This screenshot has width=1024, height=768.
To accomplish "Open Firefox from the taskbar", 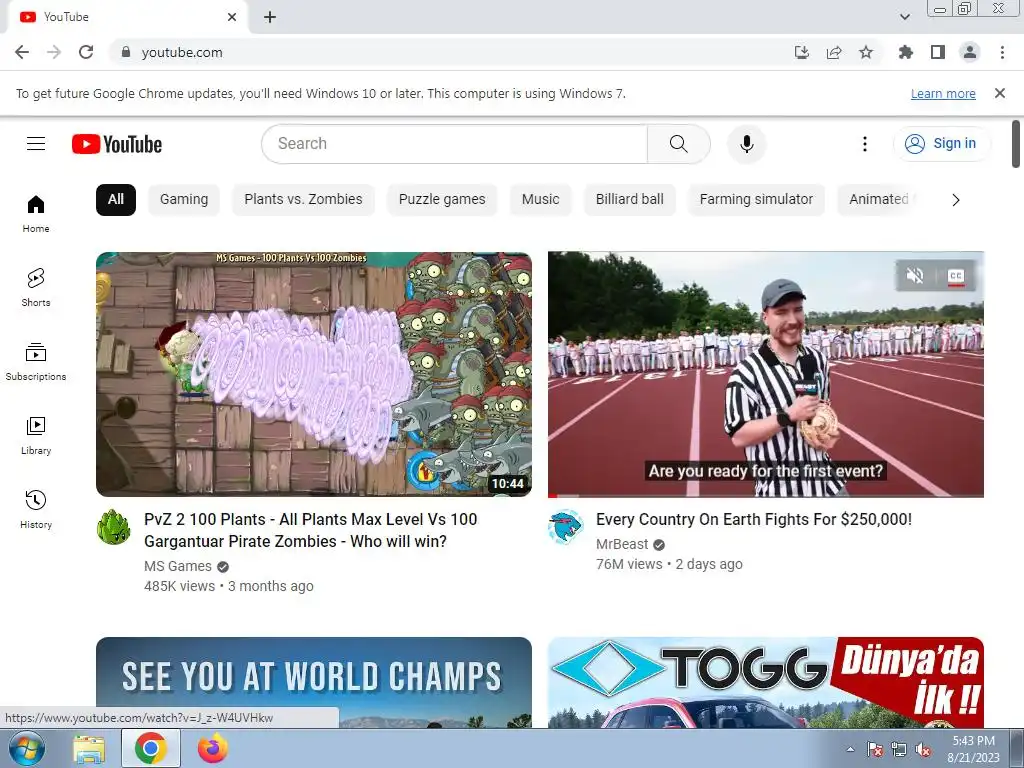I will tap(212, 748).
